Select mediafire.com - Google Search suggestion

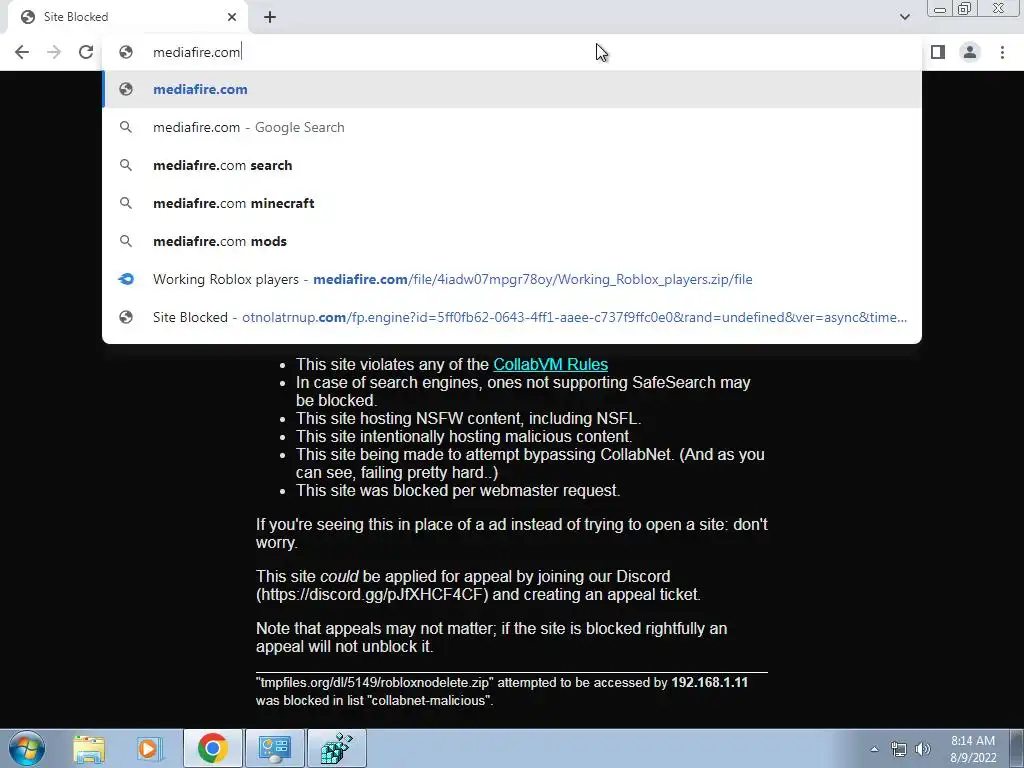(512, 127)
